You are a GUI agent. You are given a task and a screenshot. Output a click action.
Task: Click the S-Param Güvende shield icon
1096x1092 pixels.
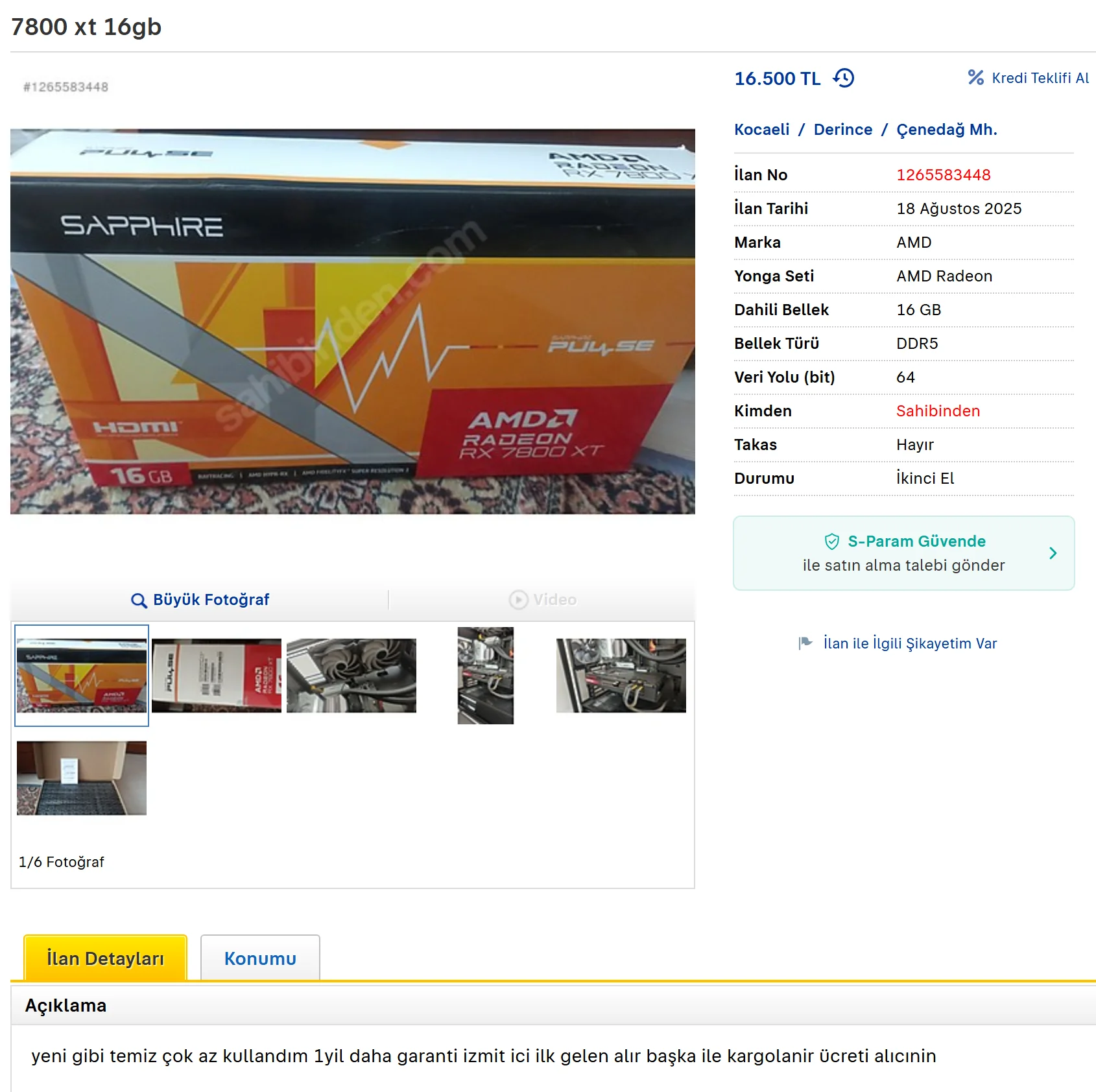[x=832, y=541]
